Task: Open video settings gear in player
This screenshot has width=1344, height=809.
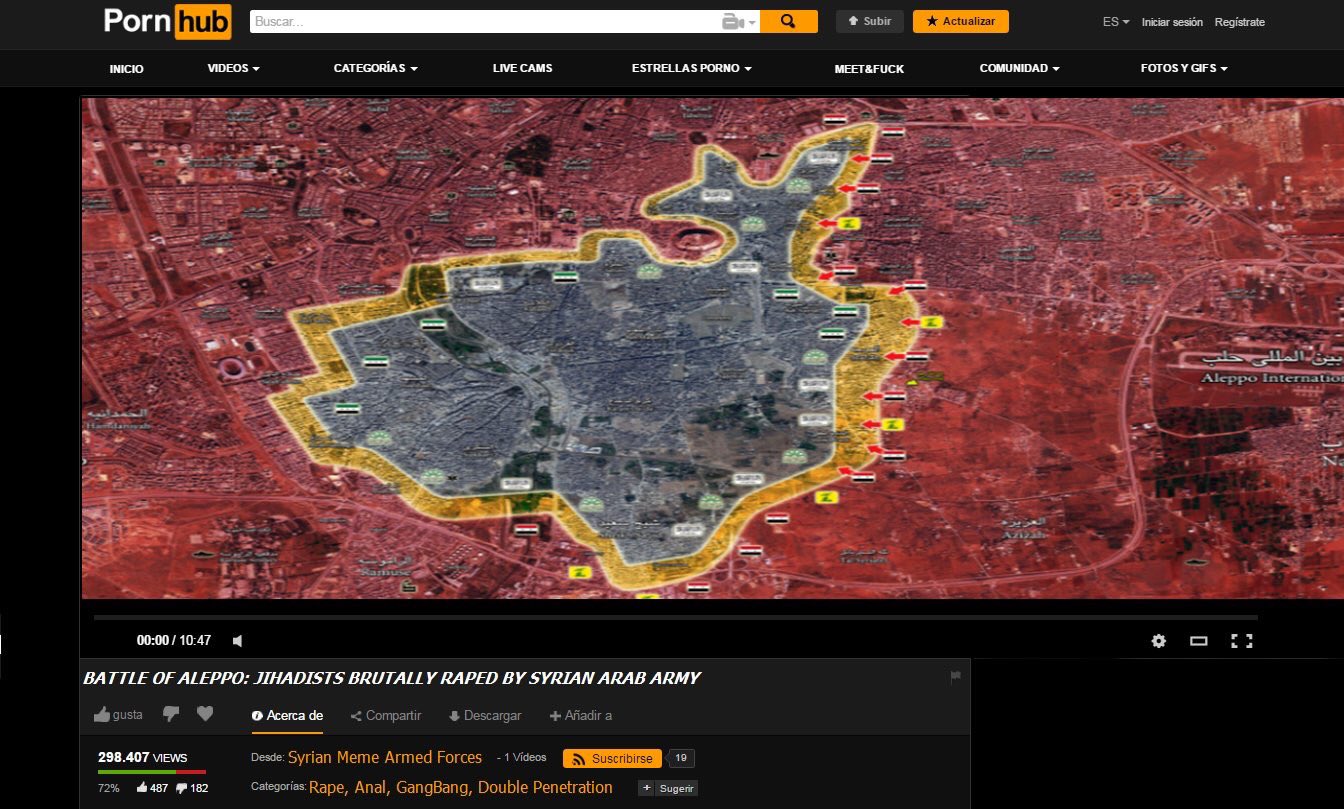Action: pyautogui.click(x=1158, y=641)
